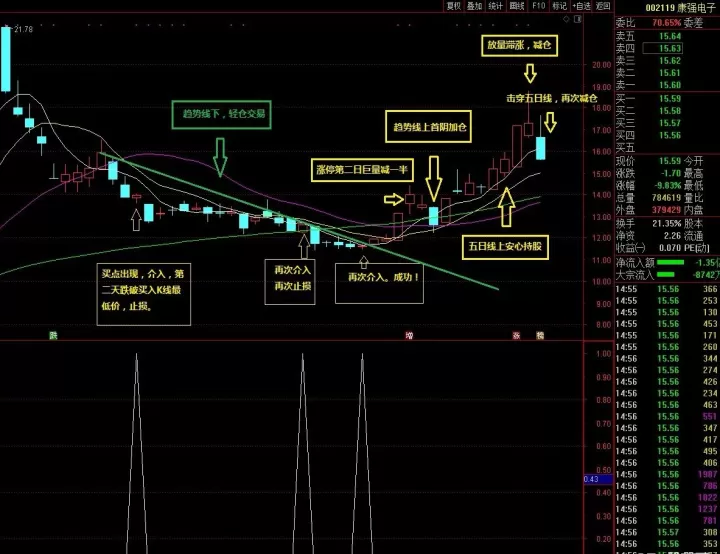This screenshot has height=554, width=720.
Task: Select the boxed 卖四 price 15.63
Action: coord(663,48)
